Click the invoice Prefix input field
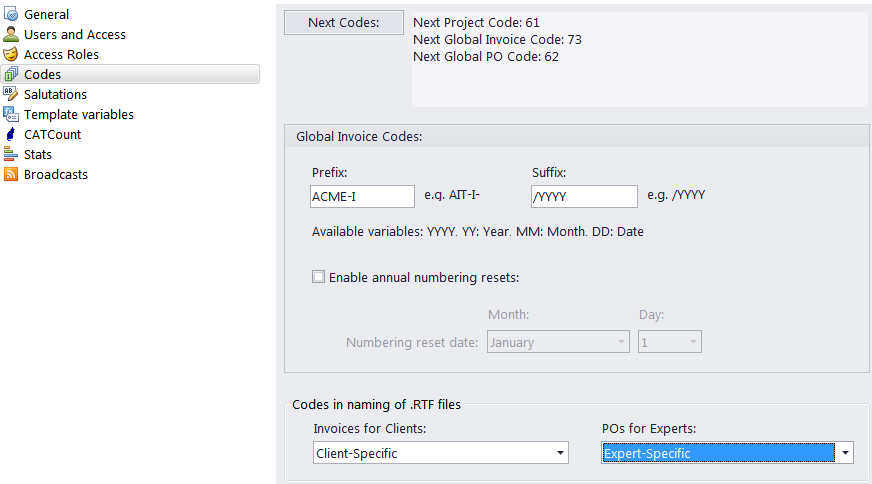Image resolution: width=872 pixels, height=484 pixels. click(x=362, y=196)
